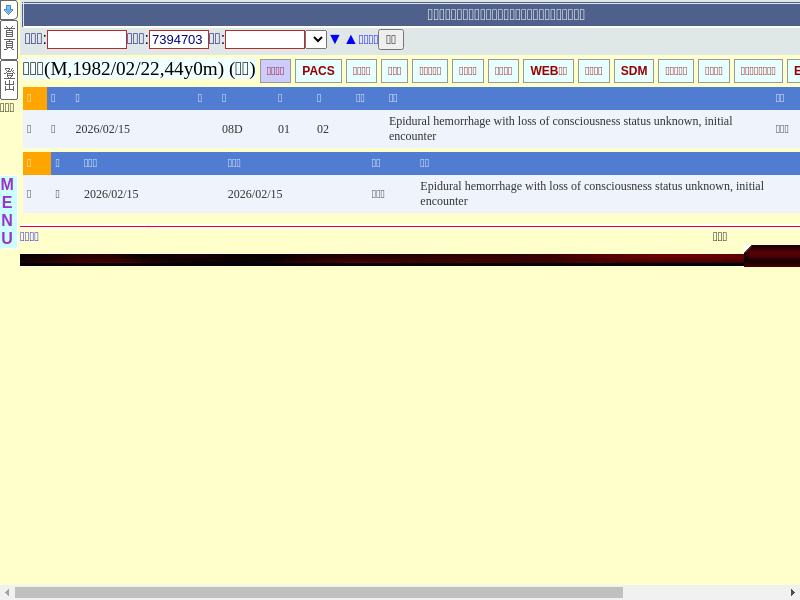The width and height of the screenshot is (800, 600).
Task: Click the orange header cell of first table
Action: coord(34,98)
